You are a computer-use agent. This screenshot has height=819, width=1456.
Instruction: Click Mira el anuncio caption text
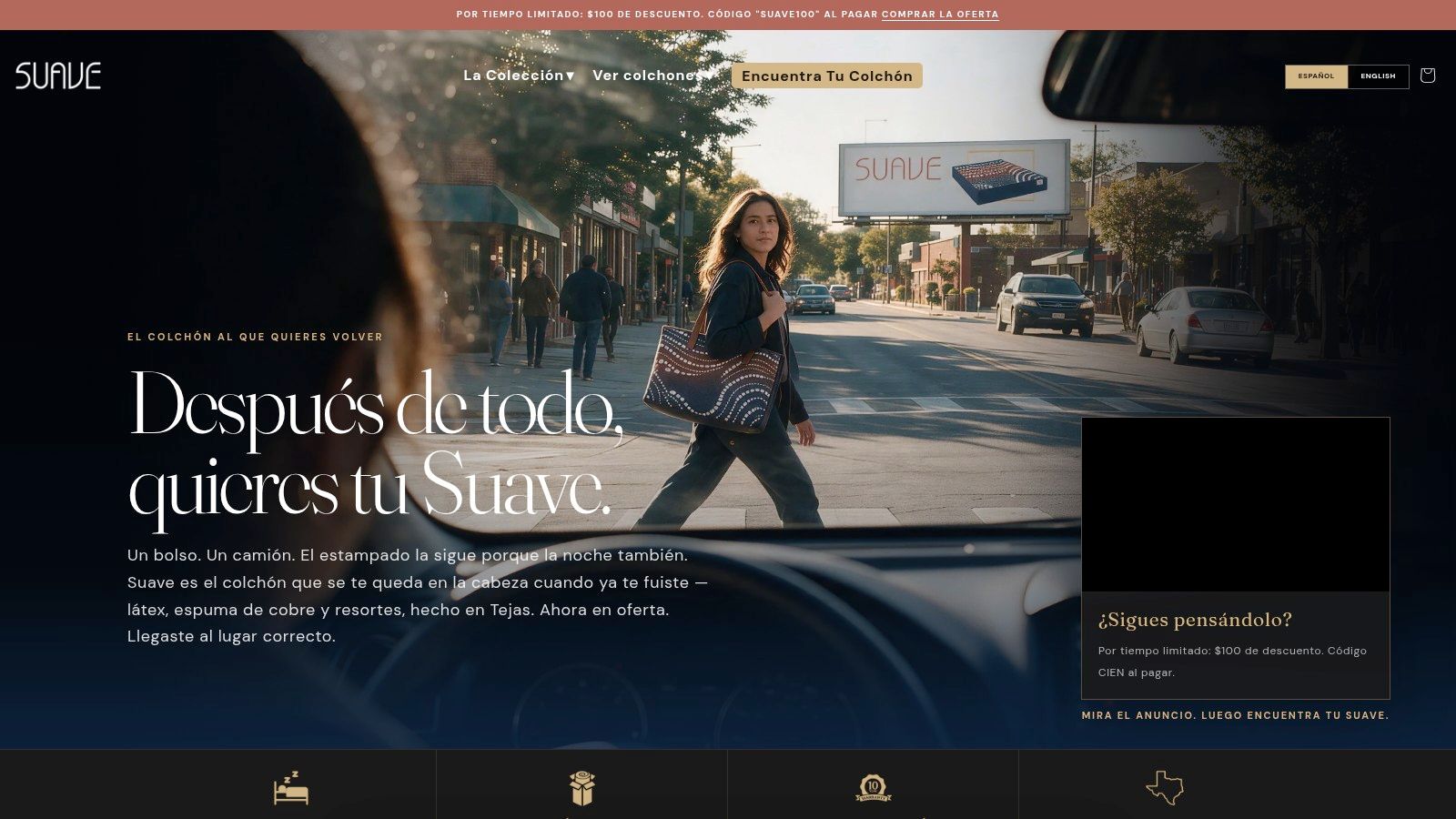(x=1235, y=715)
